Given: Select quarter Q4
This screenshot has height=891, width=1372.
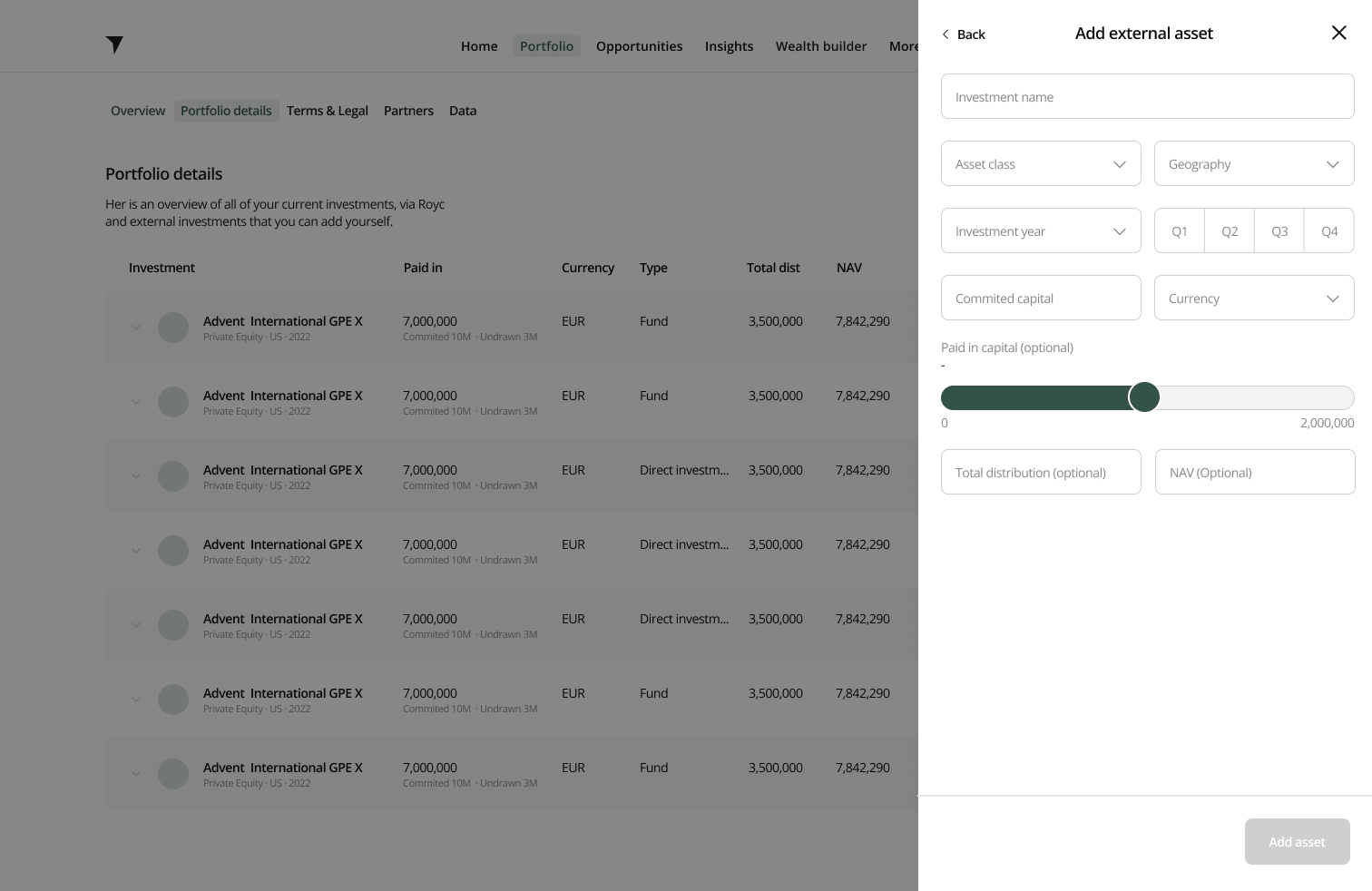Looking at the screenshot, I should [x=1329, y=230].
